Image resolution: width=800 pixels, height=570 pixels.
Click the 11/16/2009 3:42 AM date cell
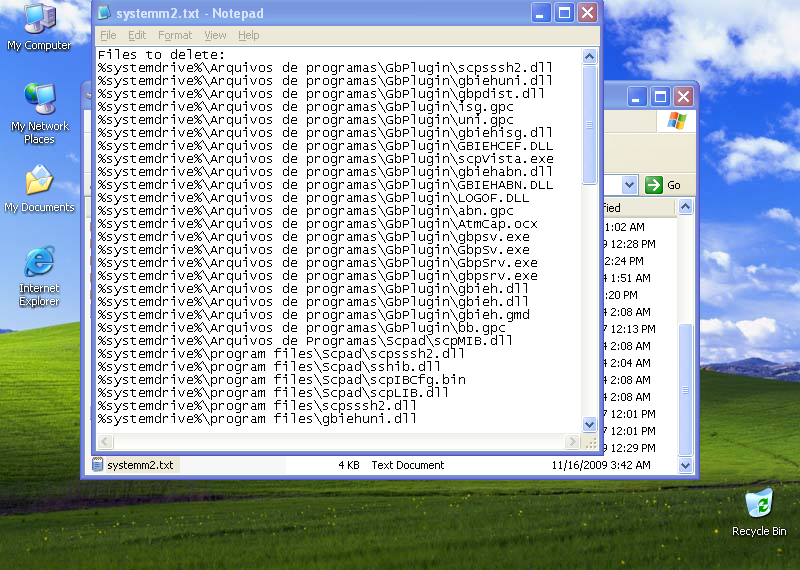601,465
